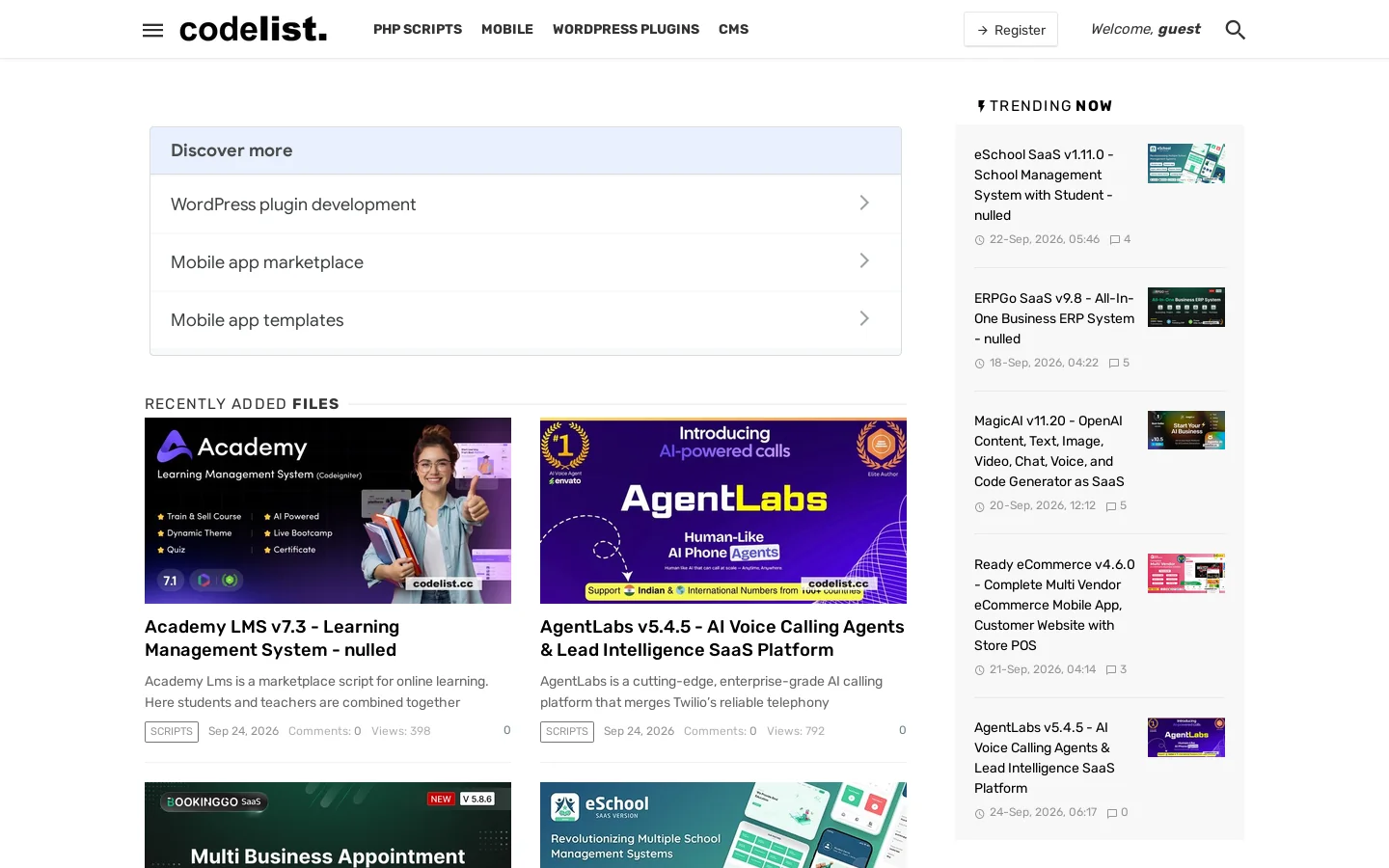
Task: Click the Academy Lms description excerpt
Action: (x=316, y=692)
